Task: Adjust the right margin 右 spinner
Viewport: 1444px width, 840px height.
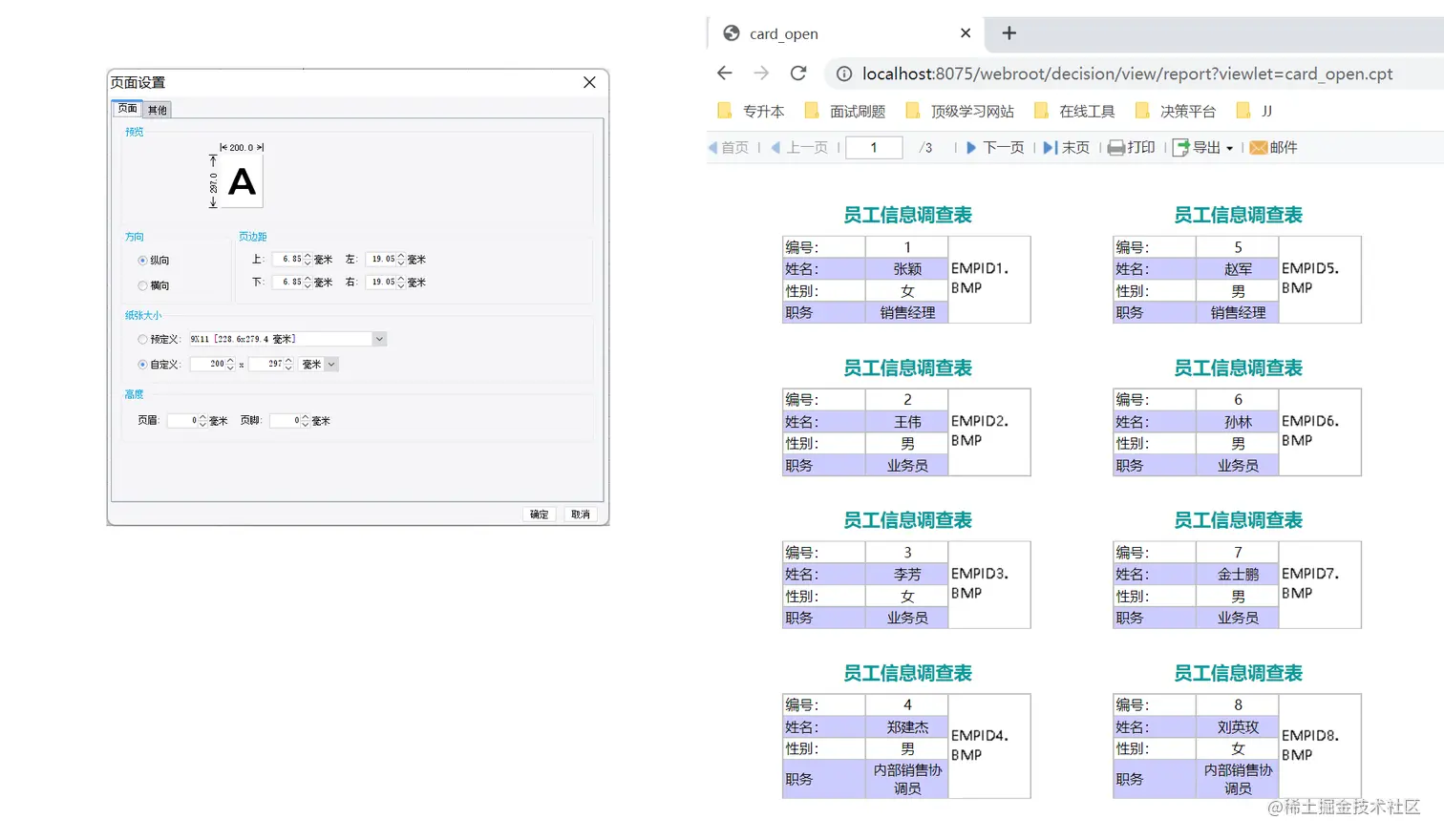Action: point(401,282)
